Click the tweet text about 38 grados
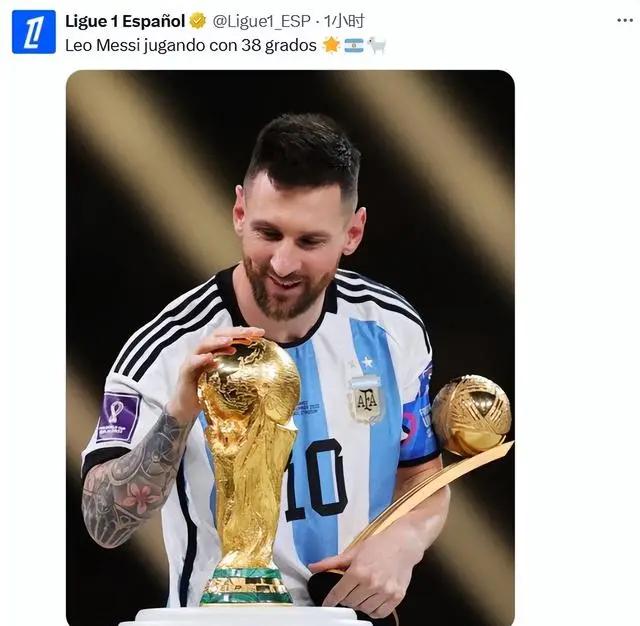This screenshot has height=626, width=640. pyautogui.click(x=191, y=46)
